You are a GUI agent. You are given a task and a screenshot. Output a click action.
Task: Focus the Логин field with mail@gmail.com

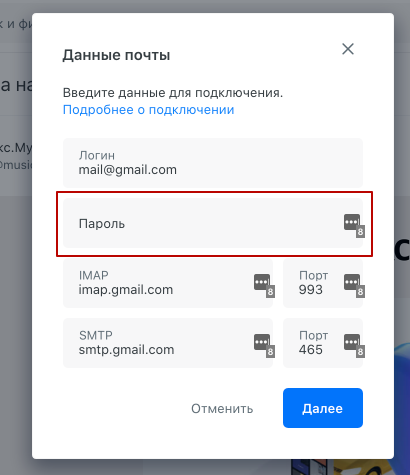coord(213,163)
